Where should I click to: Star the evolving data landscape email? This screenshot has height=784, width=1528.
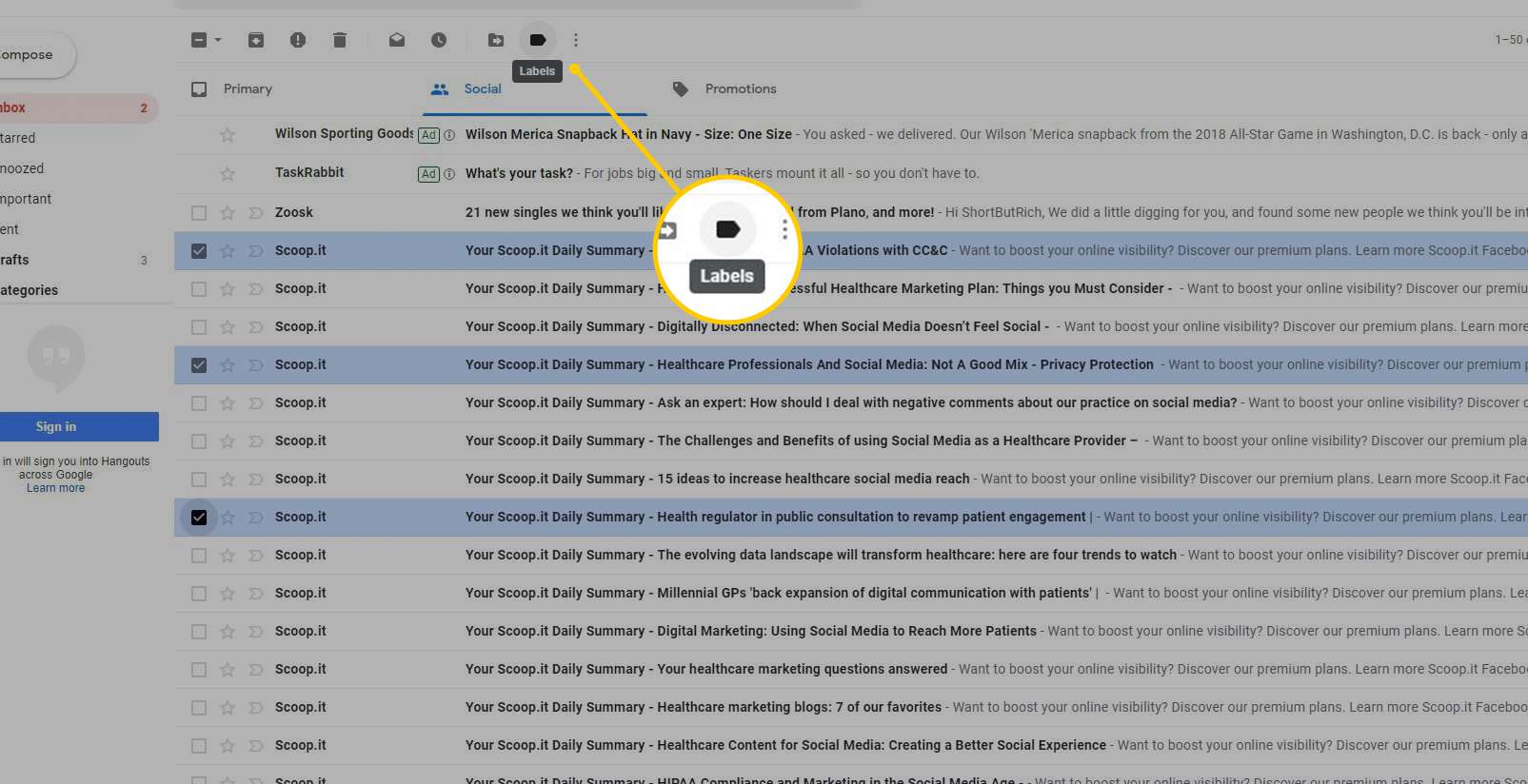[228, 556]
